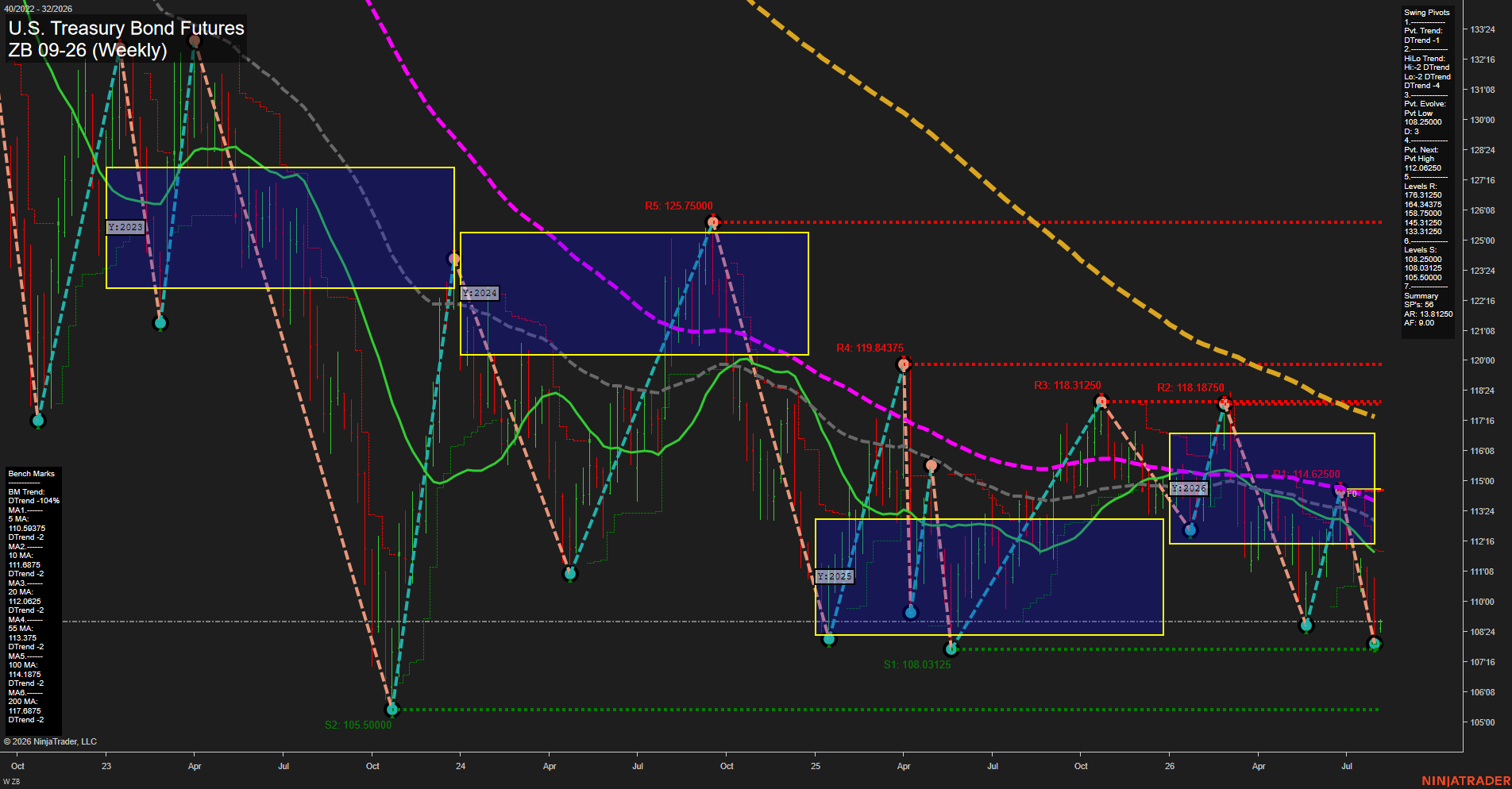Screen dimensions: 1512x789
Task: Select the ZB 09-26 (Weekly) instrument label
Action: pyautogui.click(x=87, y=50)
